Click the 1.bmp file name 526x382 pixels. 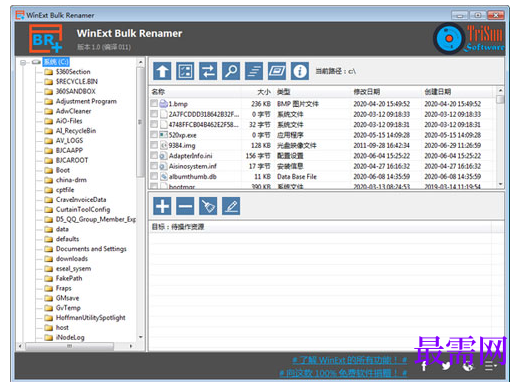click(178, 104)
